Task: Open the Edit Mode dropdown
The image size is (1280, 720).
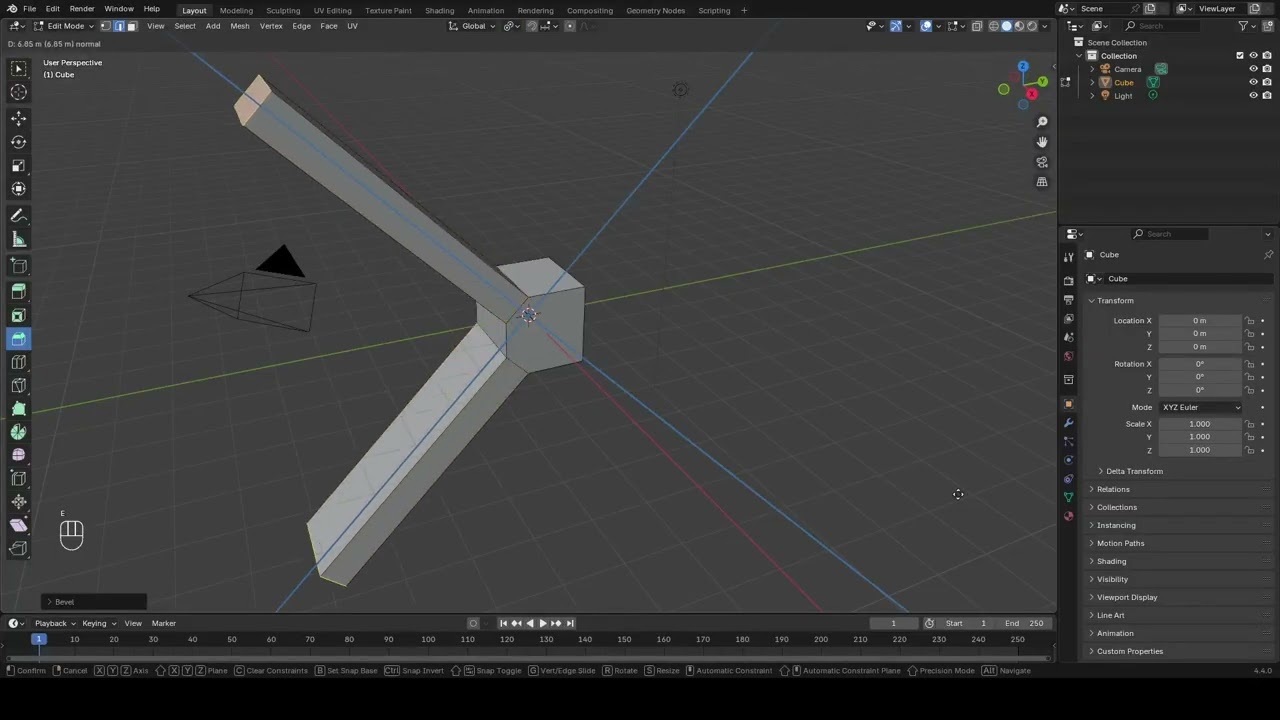Action: pos(64,26)
